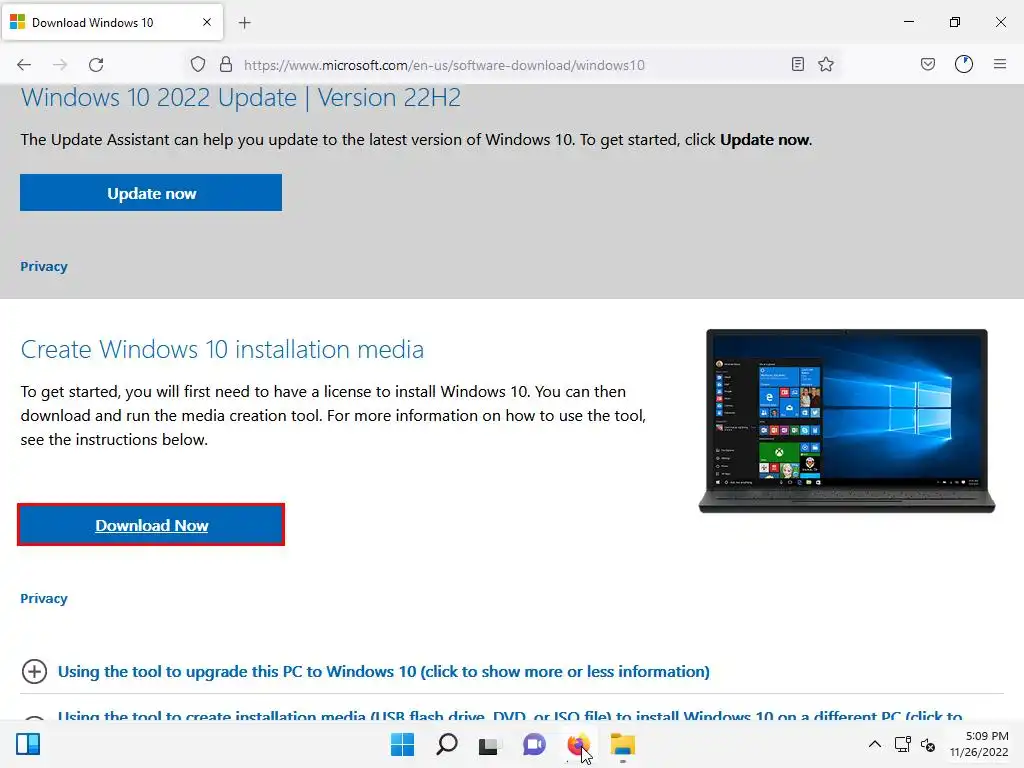Click the Update now button

coord(151,193)
